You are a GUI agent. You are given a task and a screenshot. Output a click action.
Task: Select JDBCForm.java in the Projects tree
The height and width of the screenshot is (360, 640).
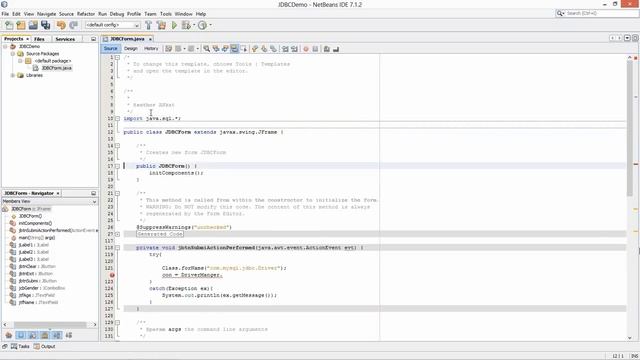click(56, 68)
